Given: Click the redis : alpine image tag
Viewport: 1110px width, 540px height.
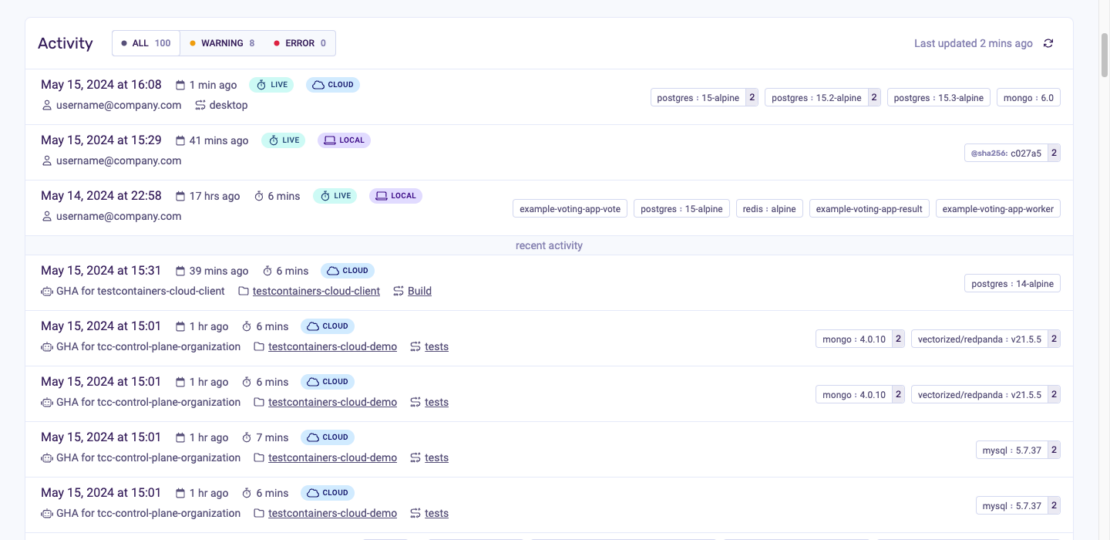Looking at the screenshot, I should tap(769, 209).
